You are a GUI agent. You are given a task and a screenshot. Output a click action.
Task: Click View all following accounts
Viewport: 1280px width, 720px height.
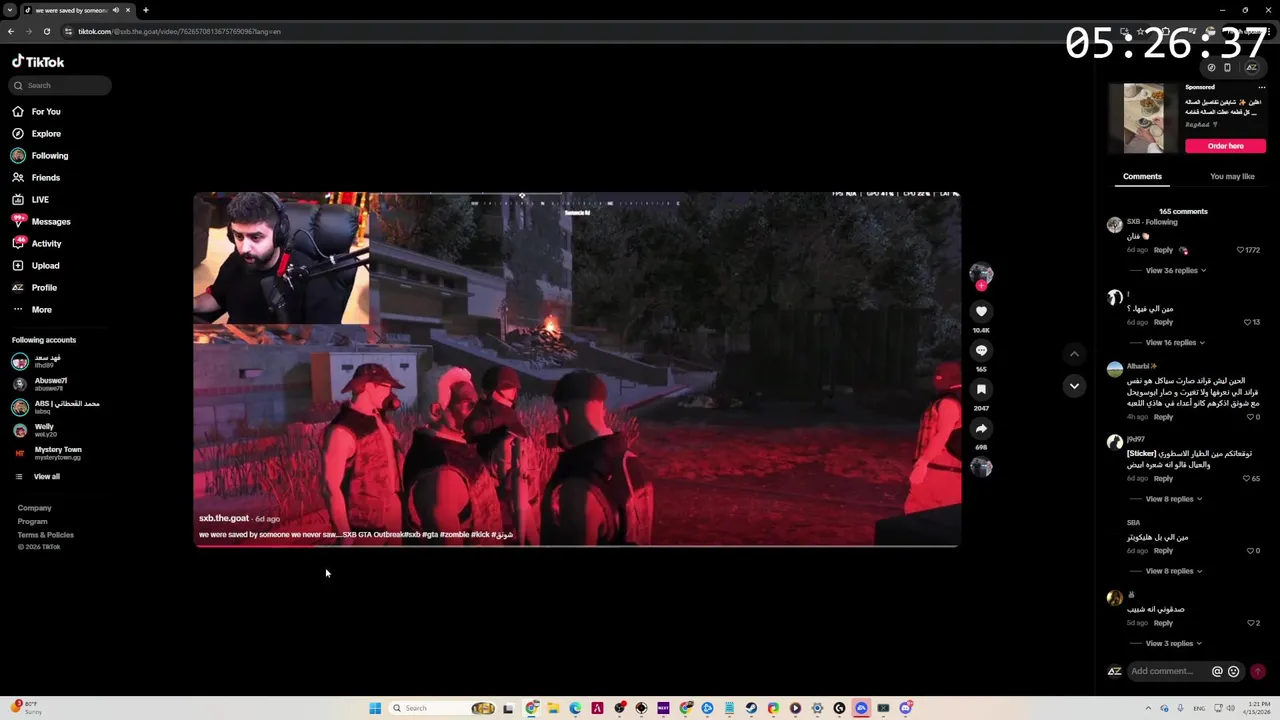point(37,477)
